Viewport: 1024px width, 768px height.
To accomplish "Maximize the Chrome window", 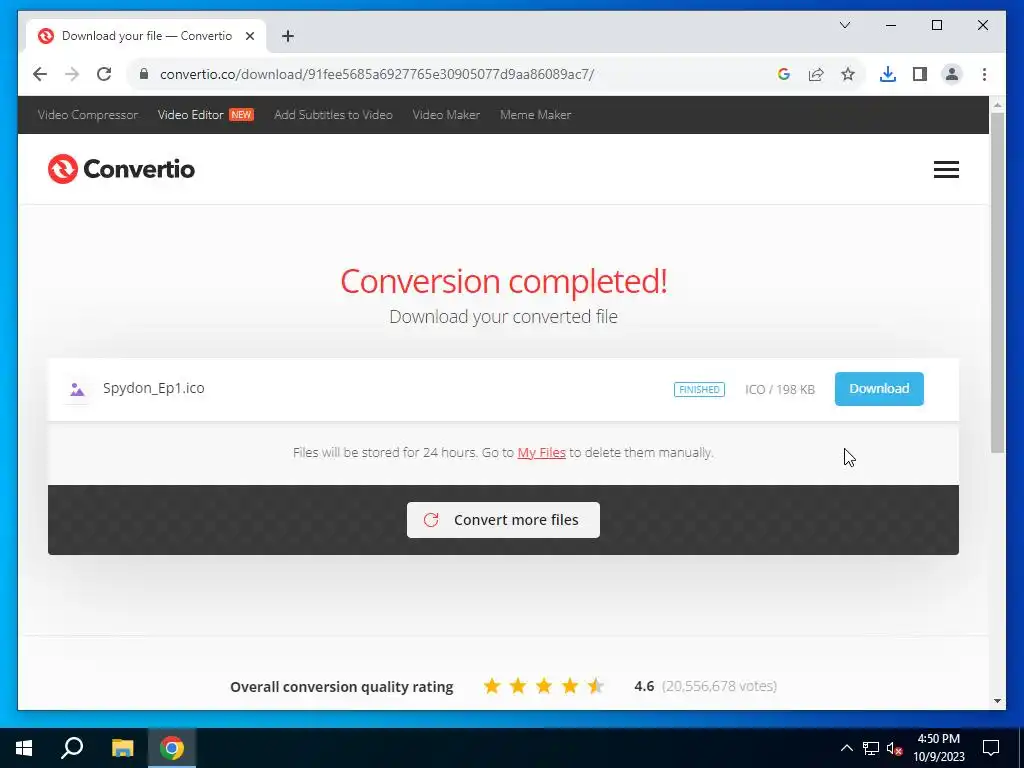I will (936, 25).
